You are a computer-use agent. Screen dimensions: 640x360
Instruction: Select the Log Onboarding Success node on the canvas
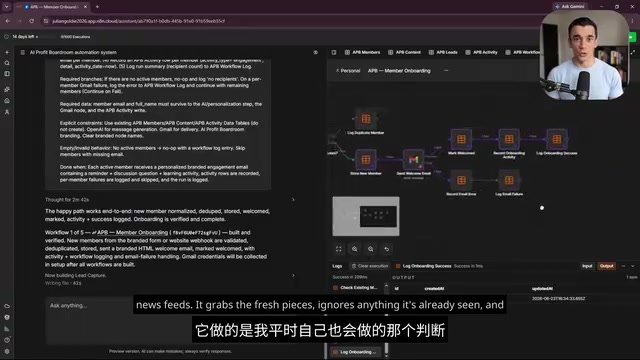pyautogui.click(x=557, y=139)
